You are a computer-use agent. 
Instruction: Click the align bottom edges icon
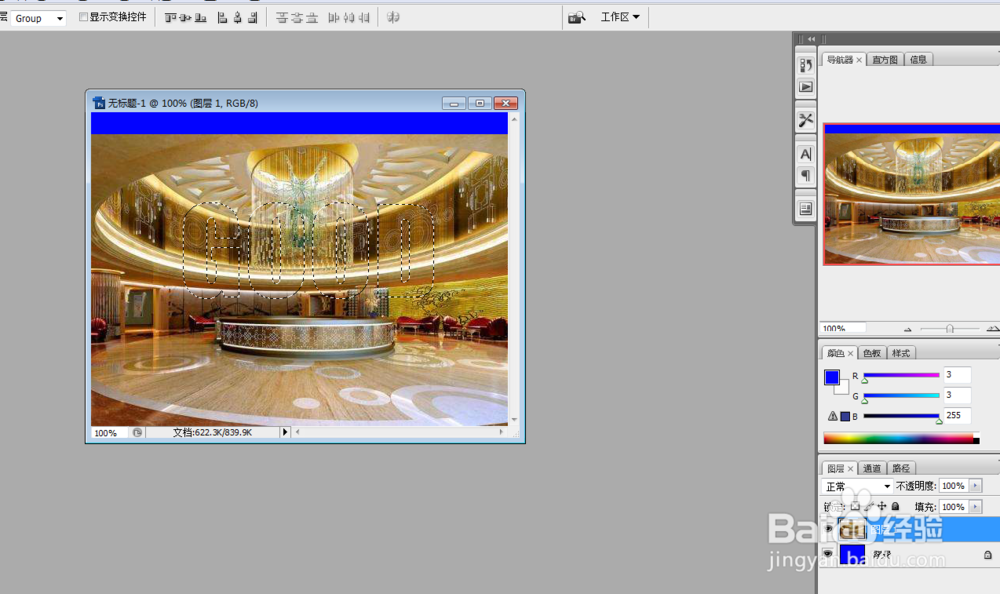click(201, 18)
